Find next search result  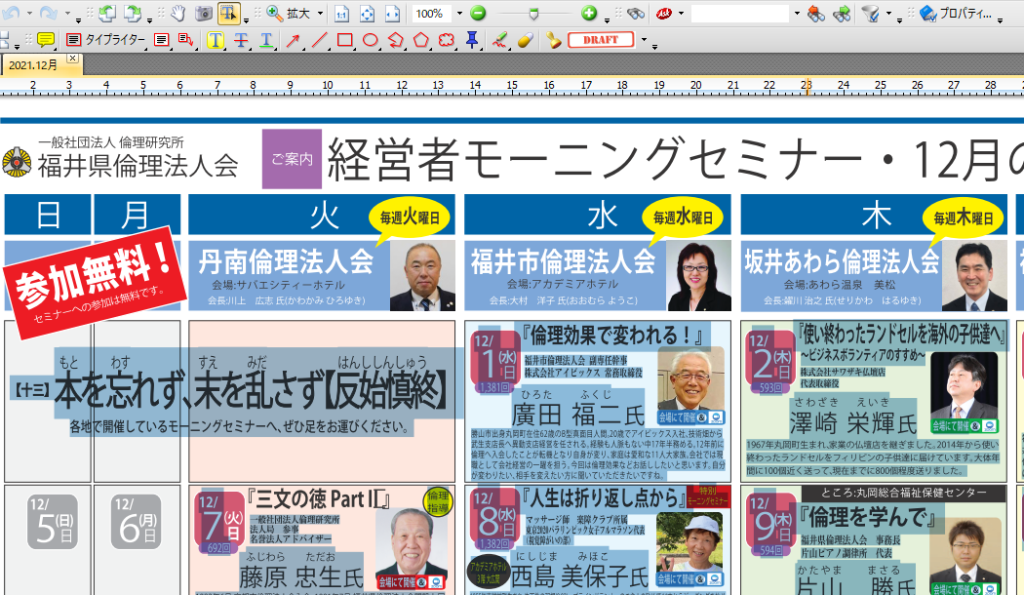tap(841, 13)
